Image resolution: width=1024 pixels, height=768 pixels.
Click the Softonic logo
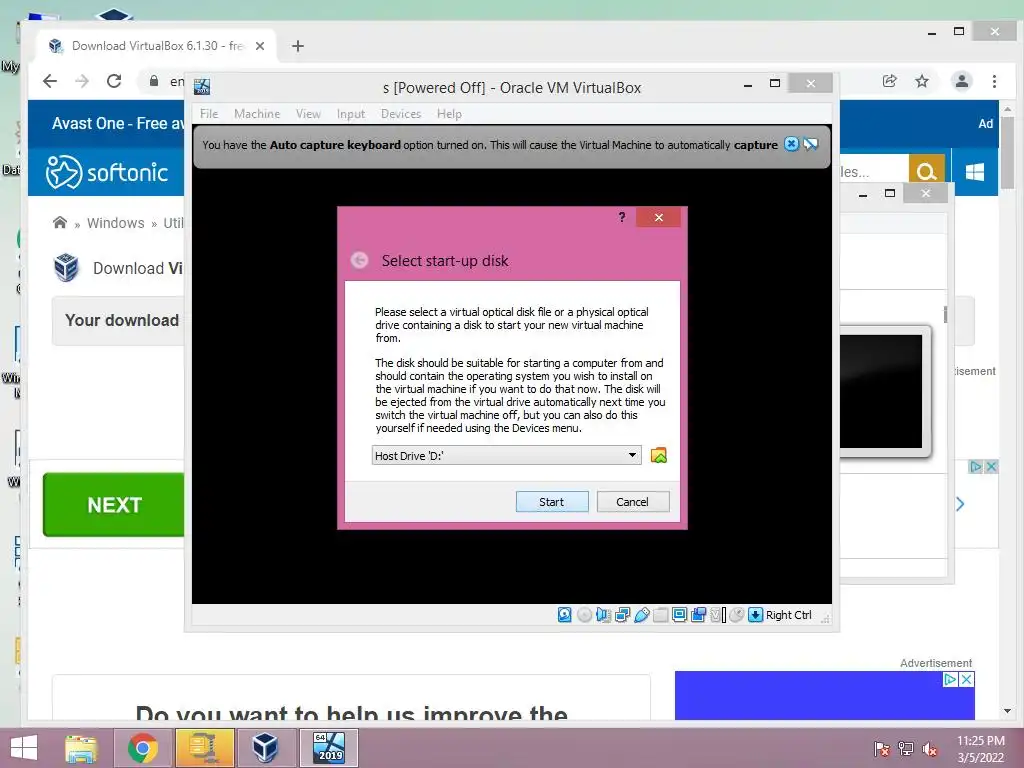[x=107, y=172]
